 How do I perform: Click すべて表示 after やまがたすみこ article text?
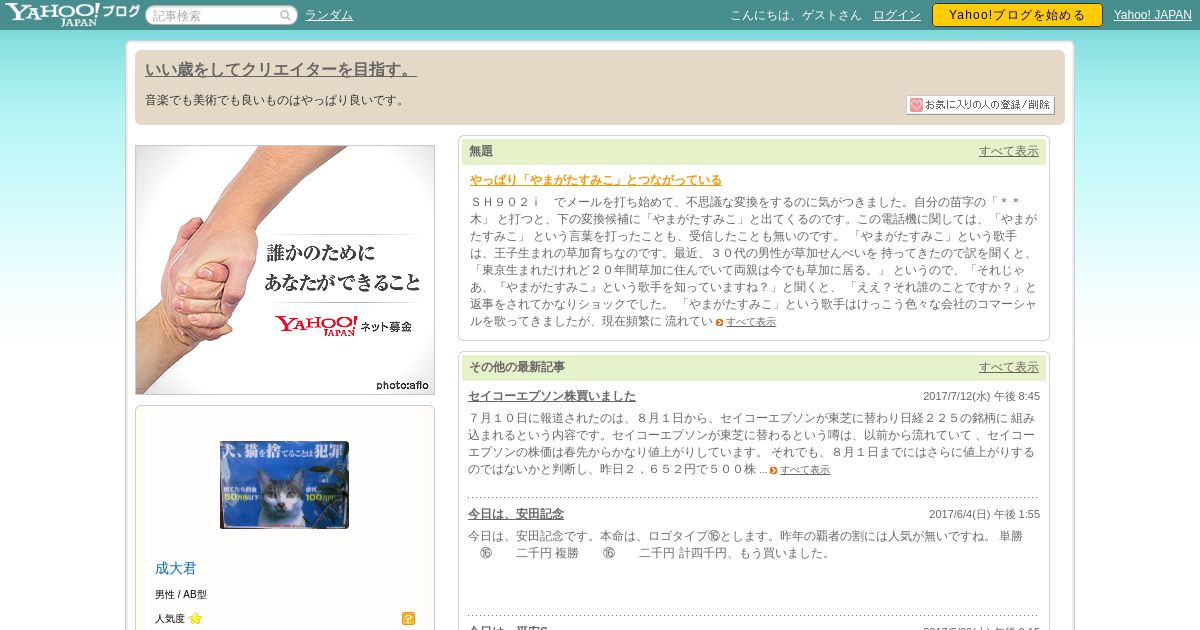pyautogui.click(x=751, y=322)
